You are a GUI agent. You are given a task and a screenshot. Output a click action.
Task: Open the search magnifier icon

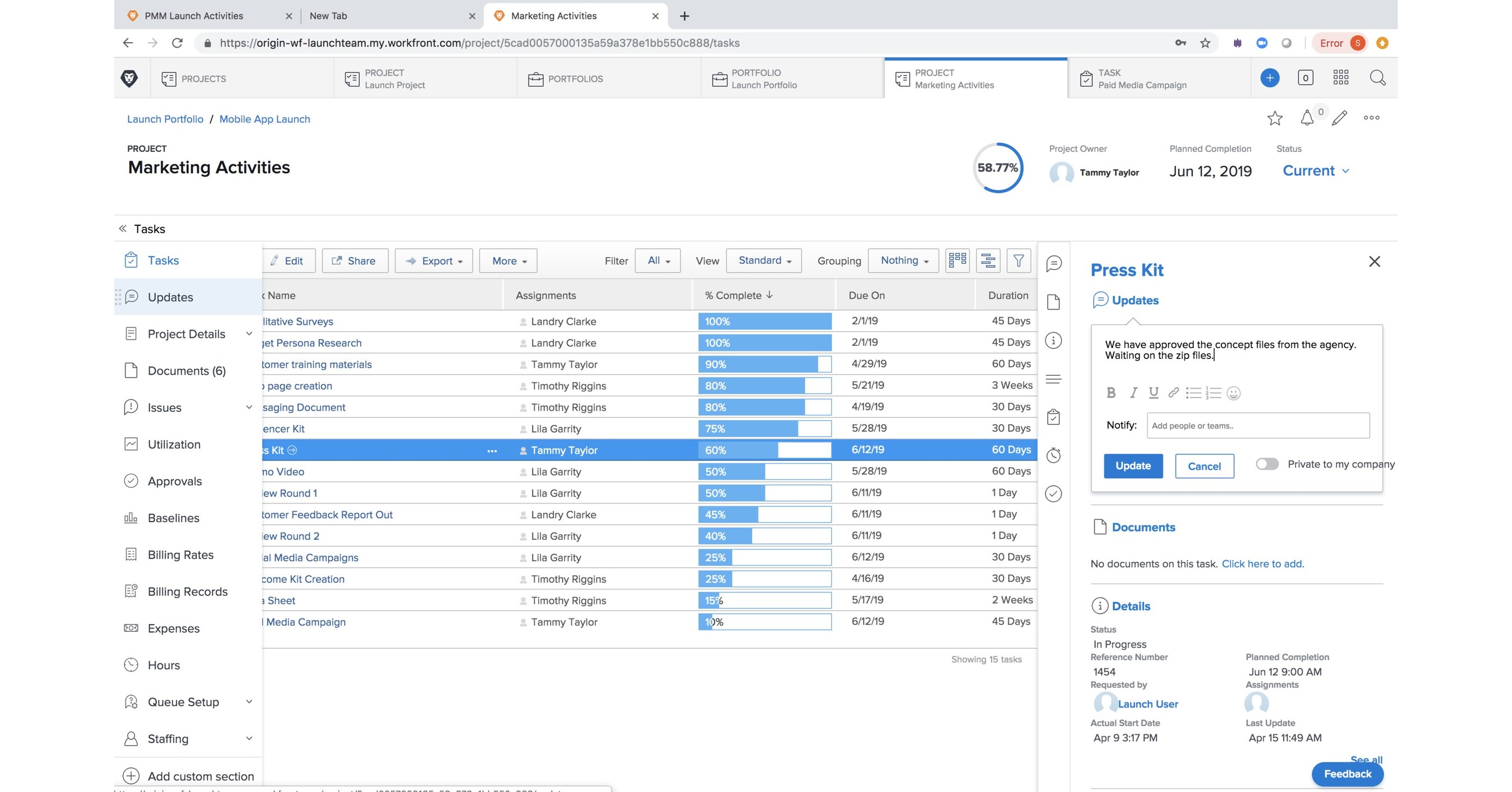click(x=1378, y=77)
